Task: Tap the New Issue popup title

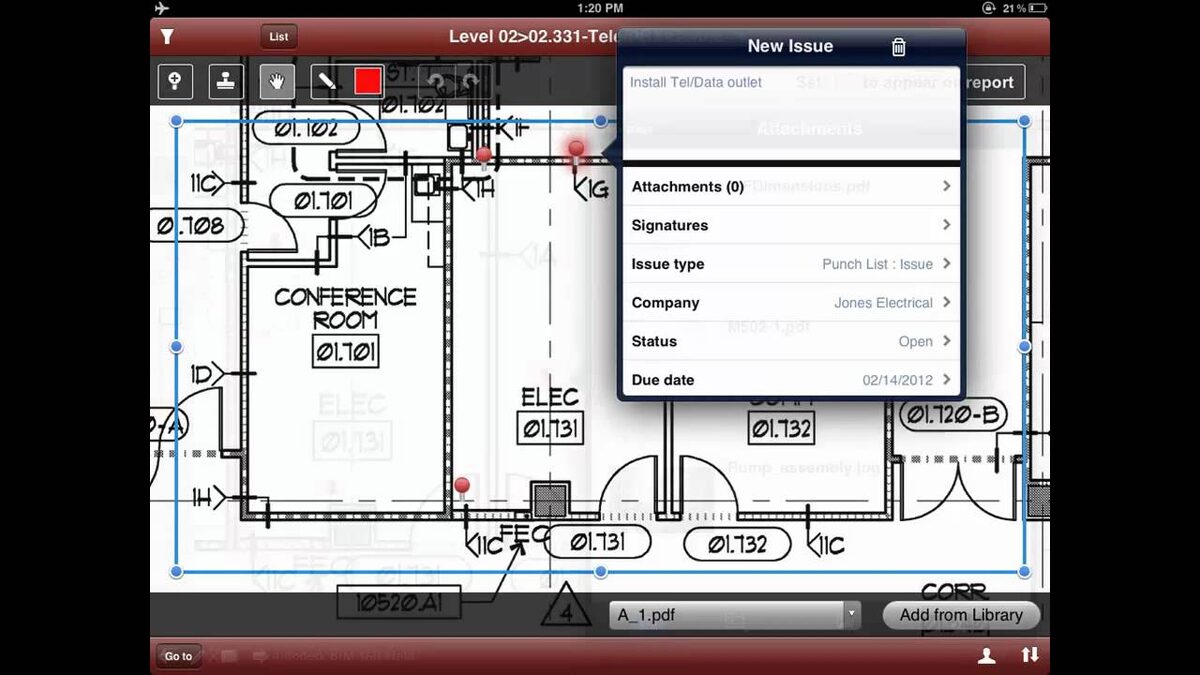Action: [x=790, y=46]
